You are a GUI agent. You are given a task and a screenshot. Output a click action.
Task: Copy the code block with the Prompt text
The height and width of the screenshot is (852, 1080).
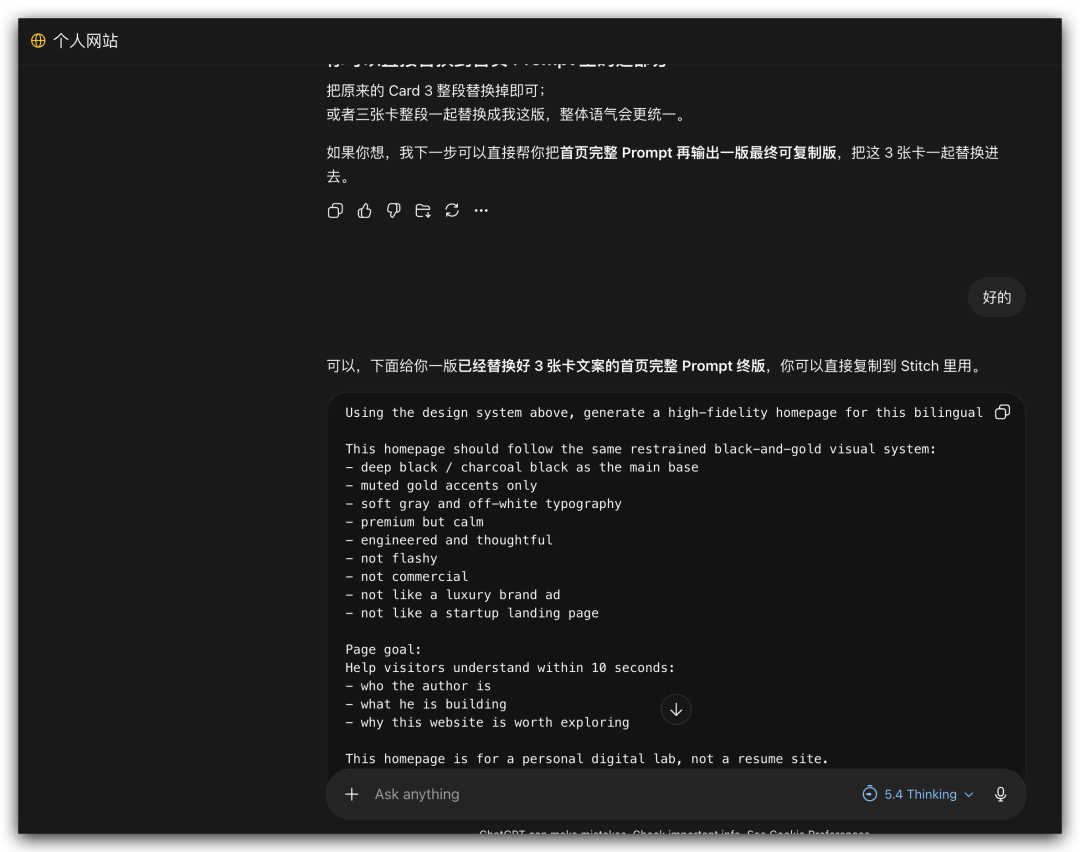coord(1002,411)
